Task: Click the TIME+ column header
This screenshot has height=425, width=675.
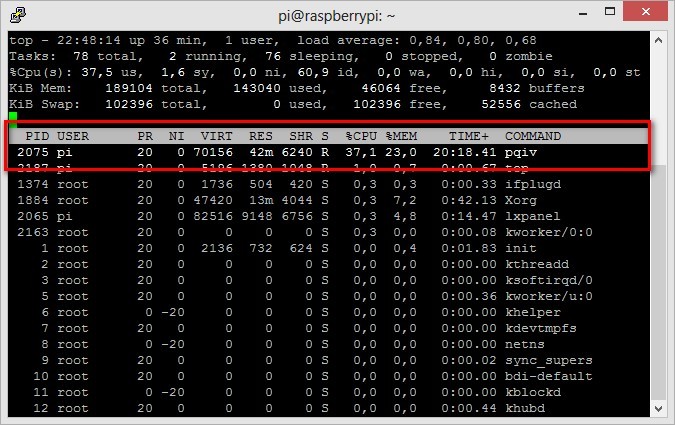Action: pos(469,136)
